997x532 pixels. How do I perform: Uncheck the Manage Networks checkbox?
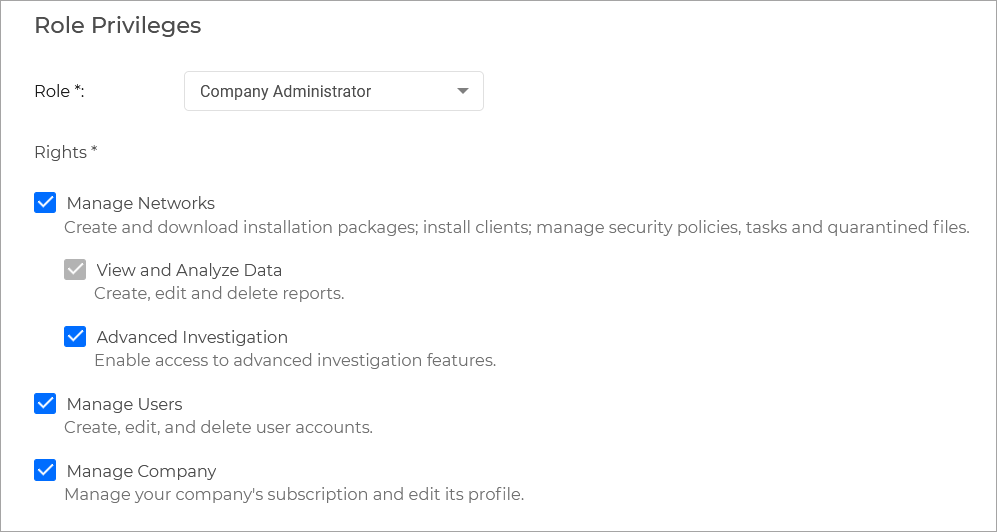pyautogui.click(x=45, y=203)
